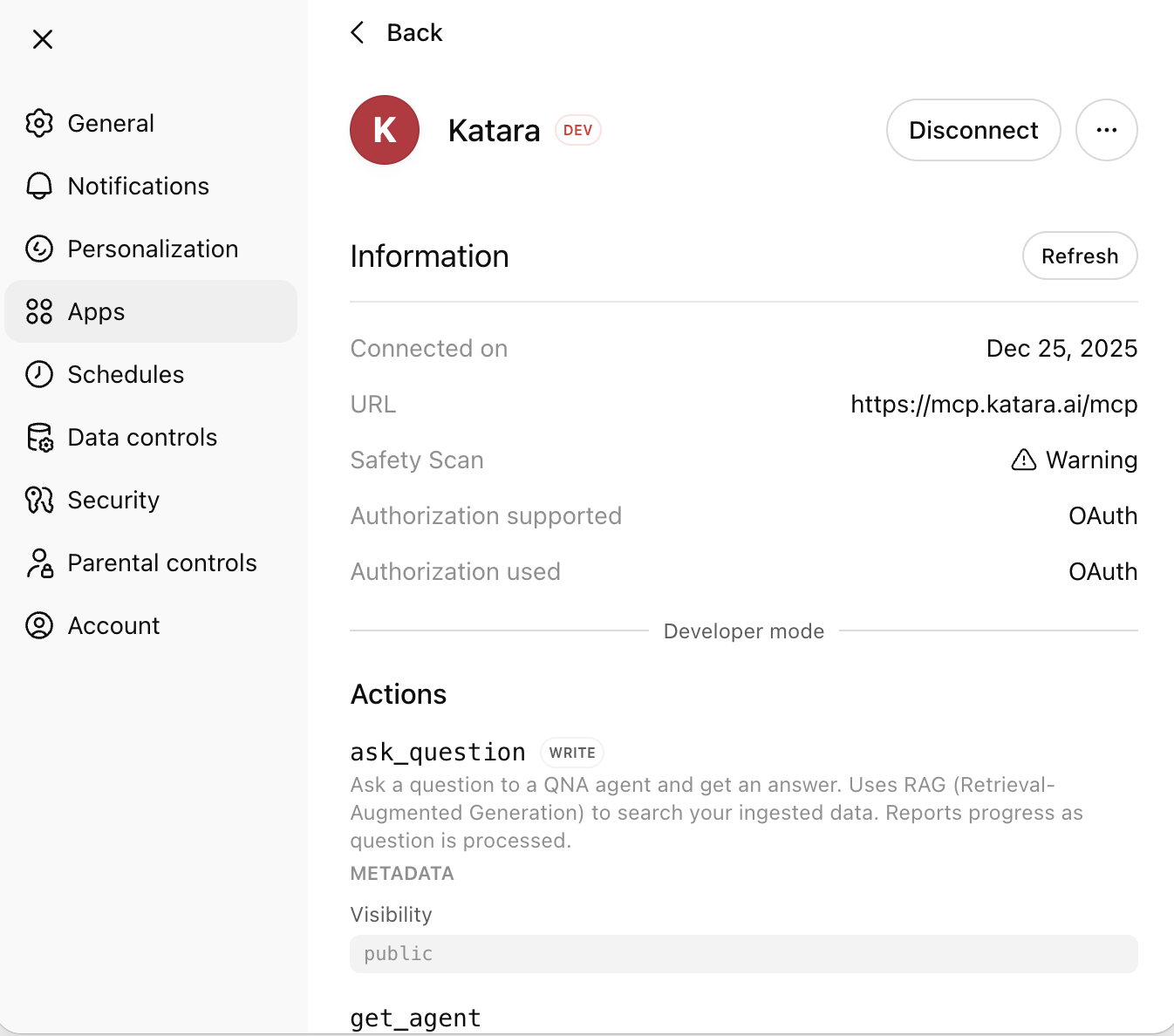Go to Security settings

click(x=151, y=500)
